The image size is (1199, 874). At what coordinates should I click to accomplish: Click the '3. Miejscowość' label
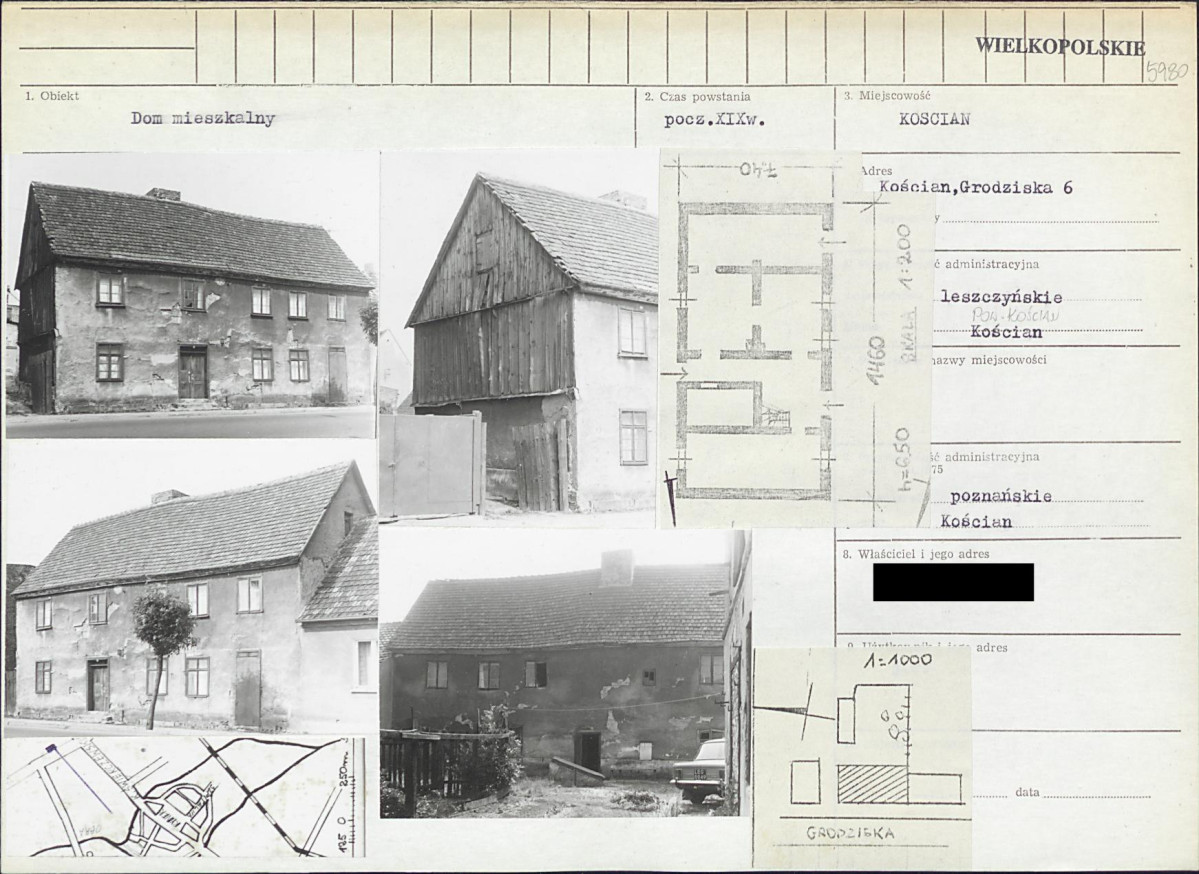point(887,96)
